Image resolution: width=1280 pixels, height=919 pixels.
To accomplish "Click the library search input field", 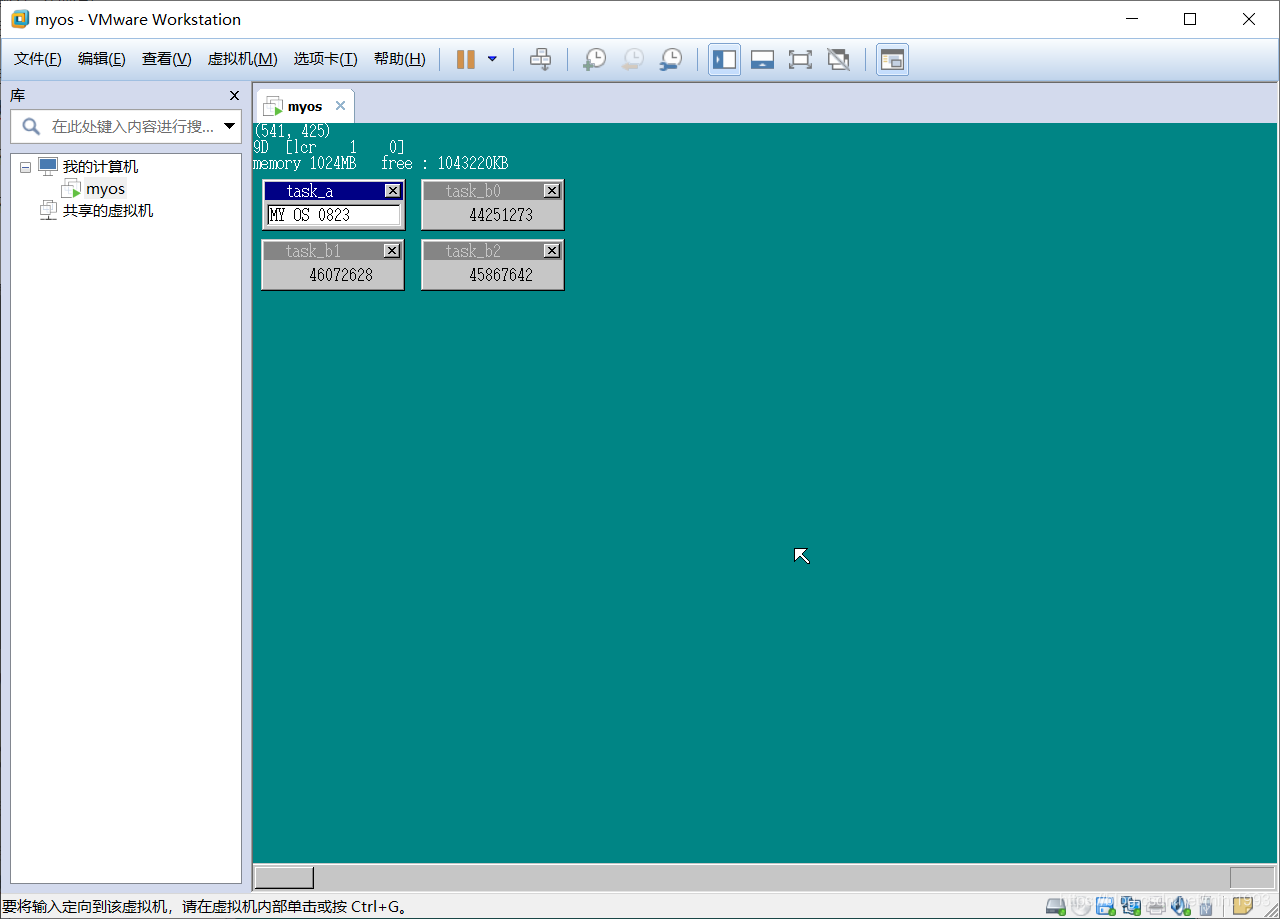I will pos(132,127).
